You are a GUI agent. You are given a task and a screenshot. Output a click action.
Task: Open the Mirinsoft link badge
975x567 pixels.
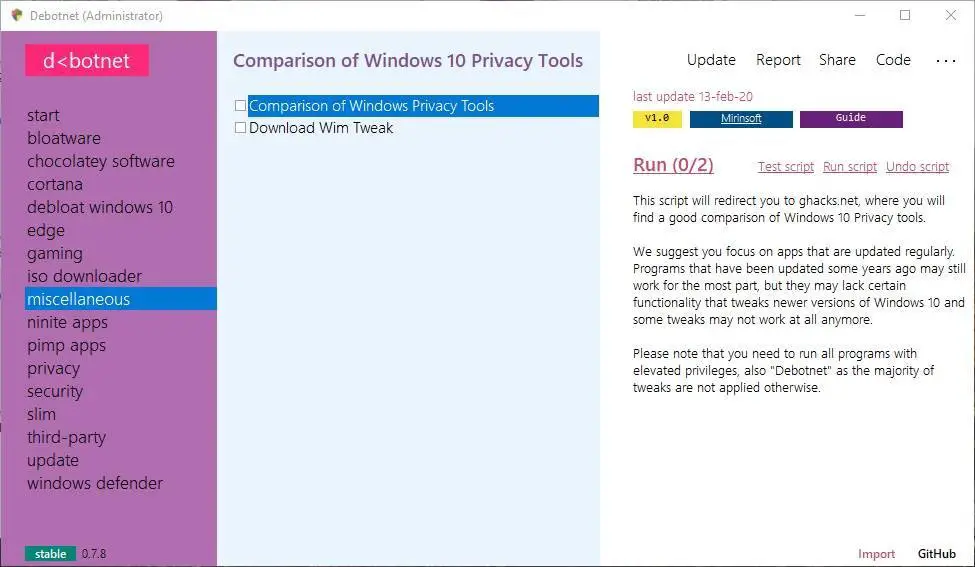tap(741, 119)
